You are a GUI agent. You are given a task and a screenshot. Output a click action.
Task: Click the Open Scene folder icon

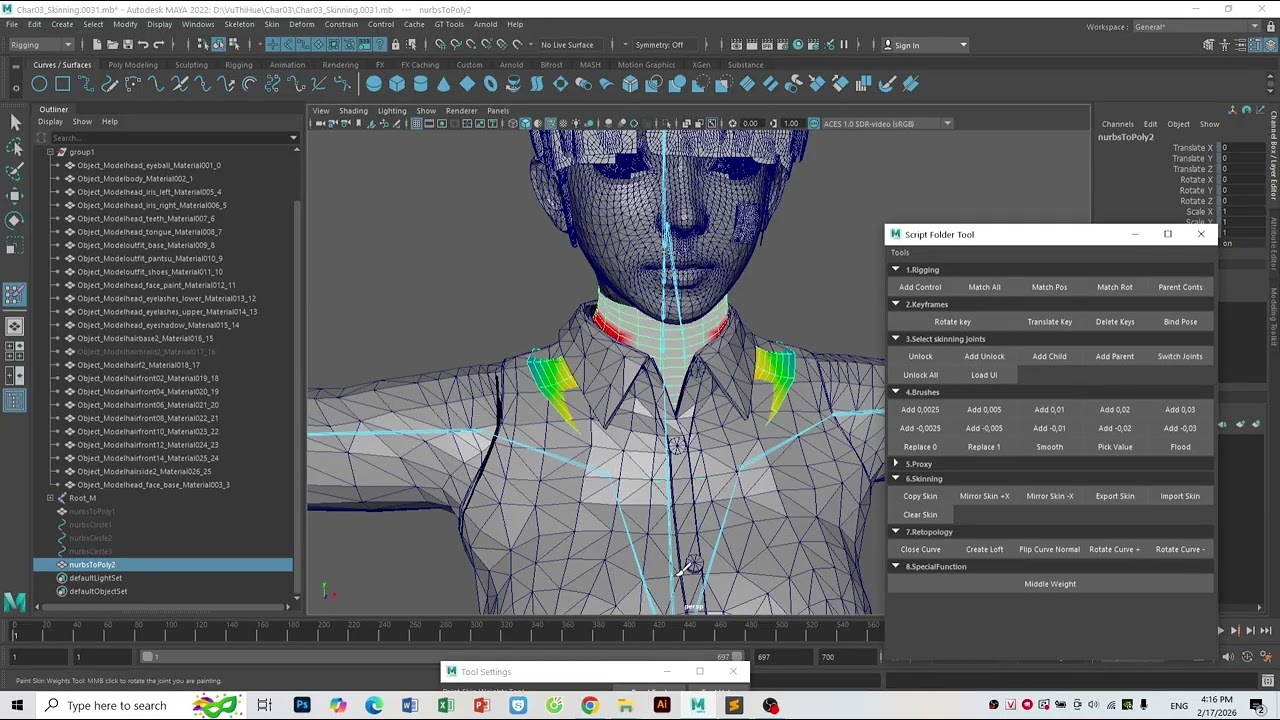click(112, 44)
